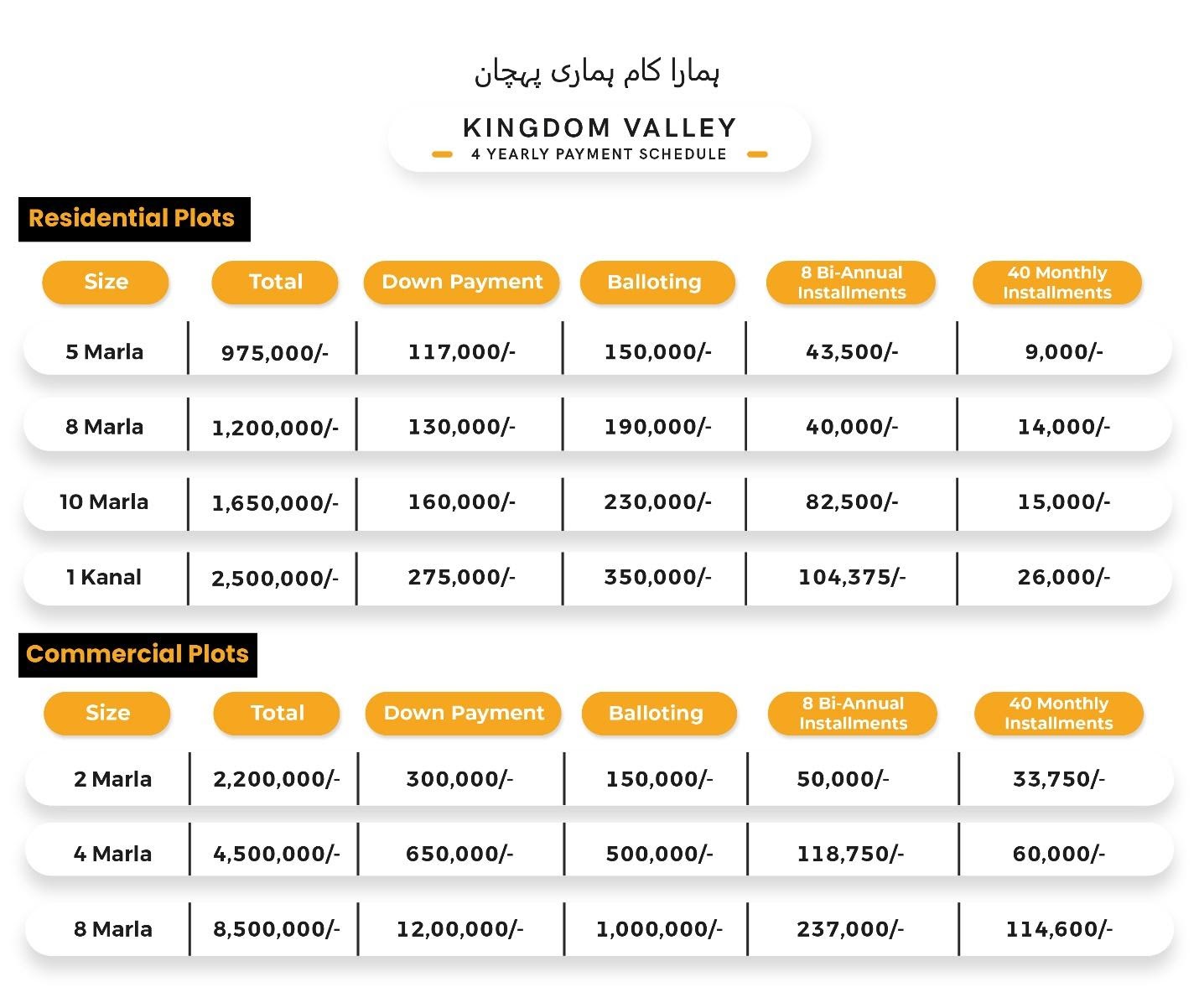The height and width of the screenshot is (1008, 1199).
Task: Click the Kingdom Valley title text
Action: pyautogui.click(x=599, y=128)
